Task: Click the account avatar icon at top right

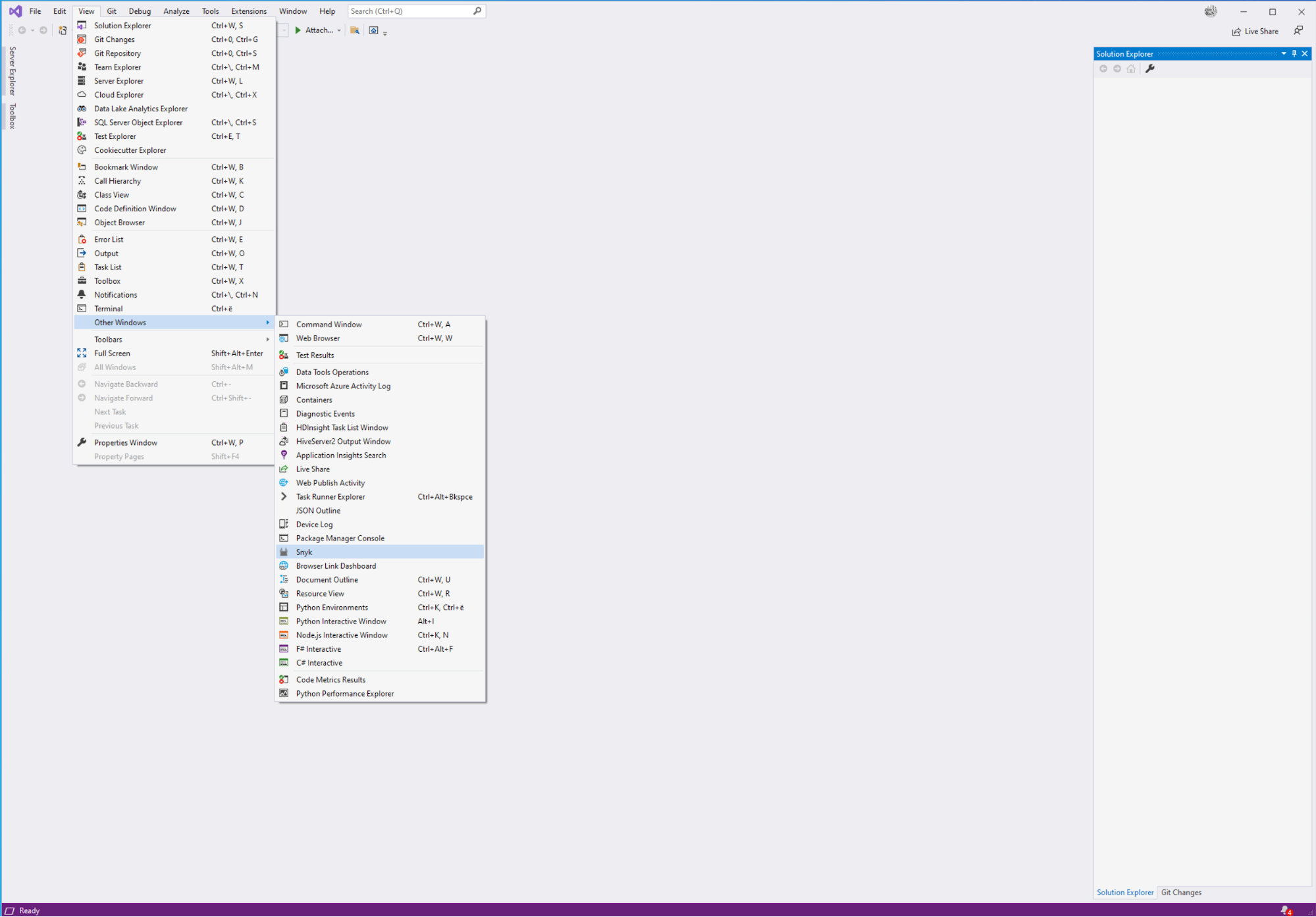Action: pos(1210,11)
